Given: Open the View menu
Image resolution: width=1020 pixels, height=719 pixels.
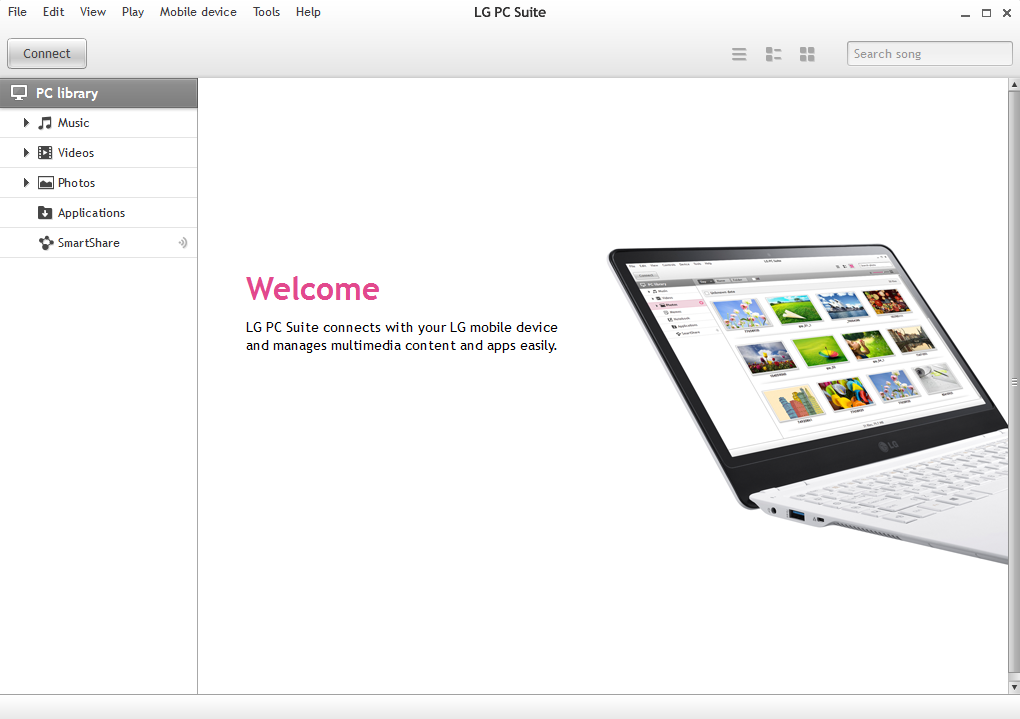Looking at the screenshot, I should 93,12.
